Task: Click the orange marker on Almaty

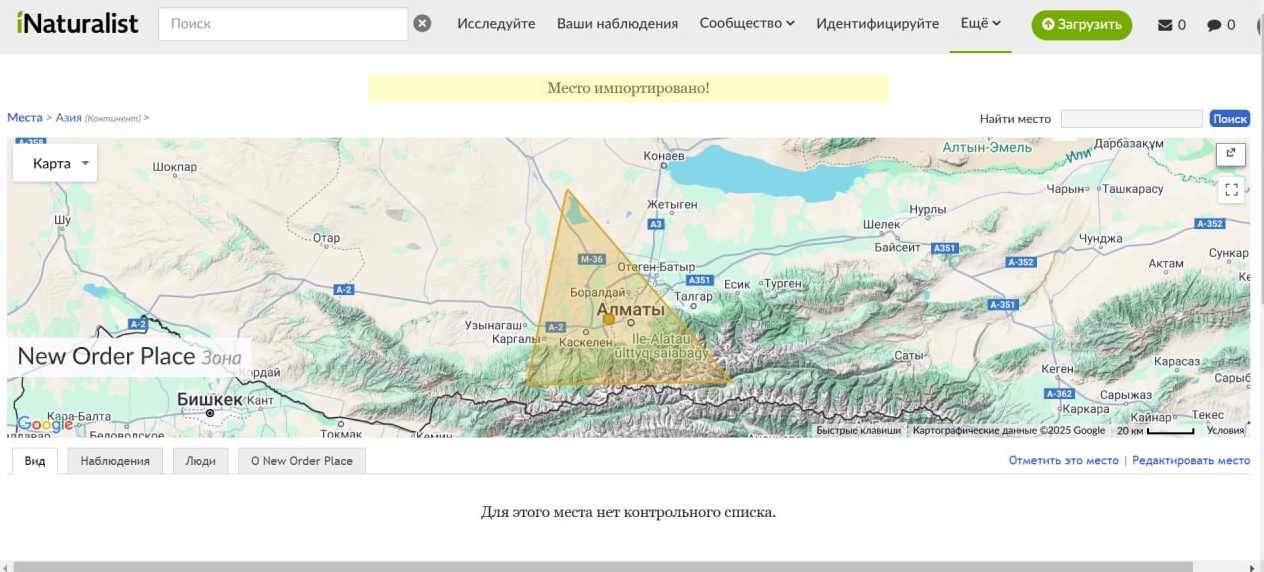Action: click(x=608, y=319)
